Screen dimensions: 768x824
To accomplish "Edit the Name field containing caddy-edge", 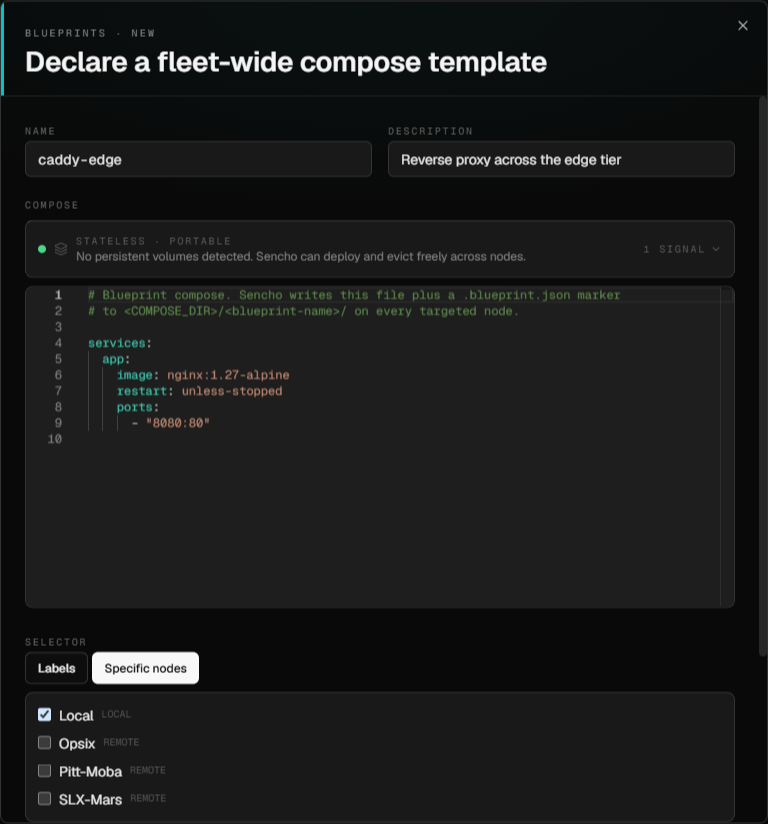I will point(198,159).
